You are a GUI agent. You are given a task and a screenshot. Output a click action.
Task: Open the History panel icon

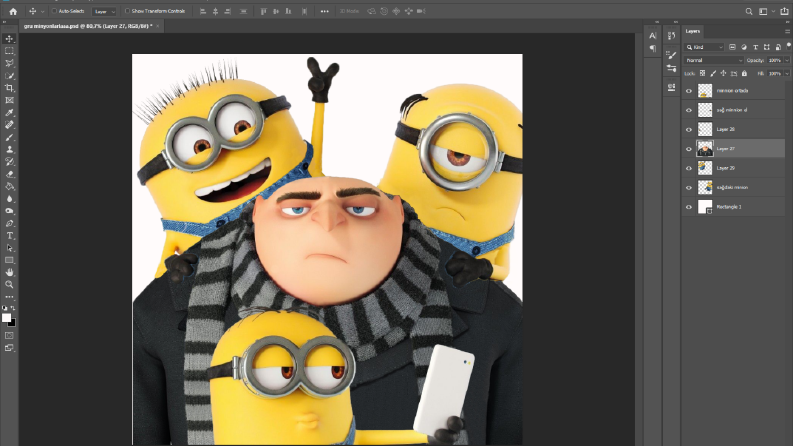pyautogui.click(x=671, y=35)
